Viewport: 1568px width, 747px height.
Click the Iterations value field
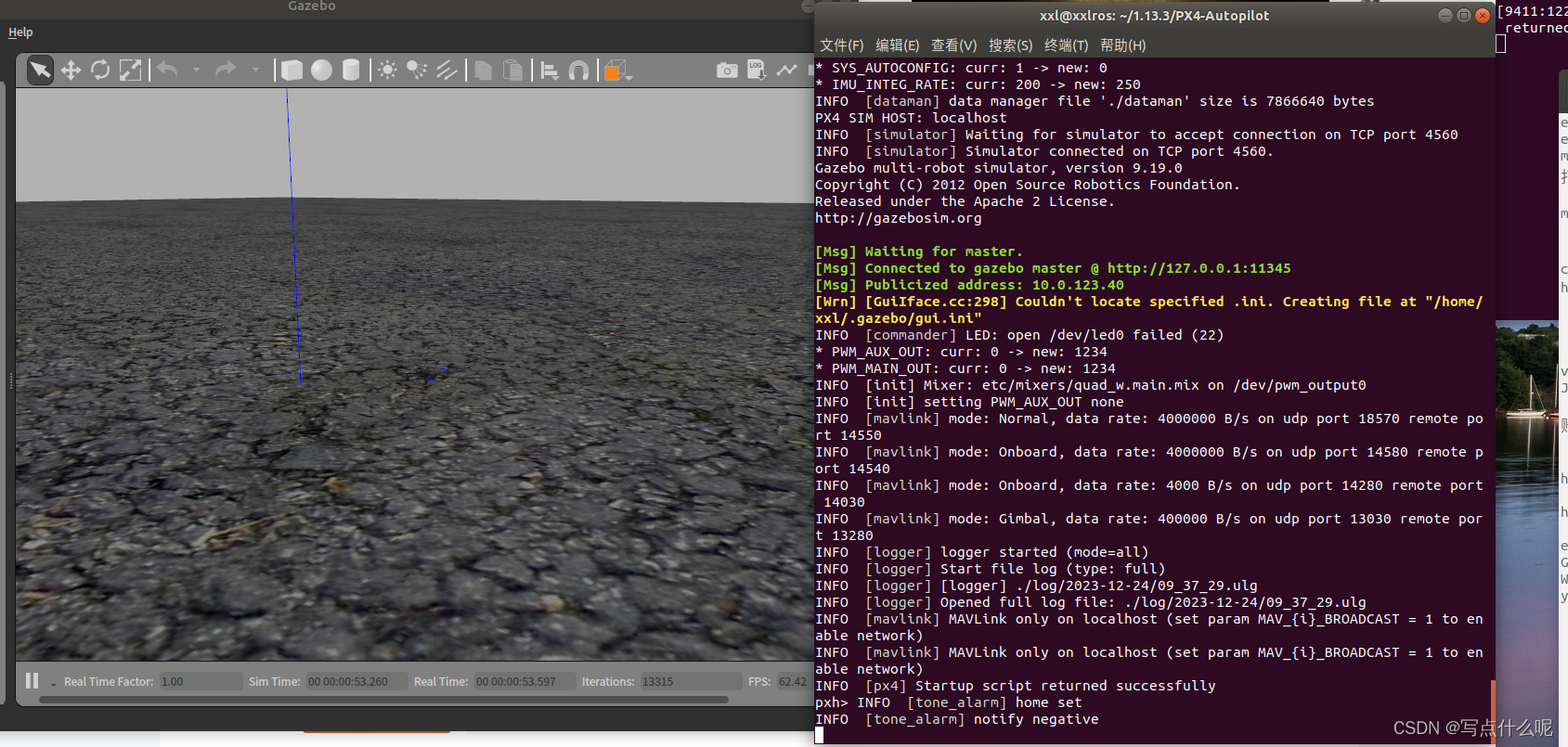[x=691, y=681]
